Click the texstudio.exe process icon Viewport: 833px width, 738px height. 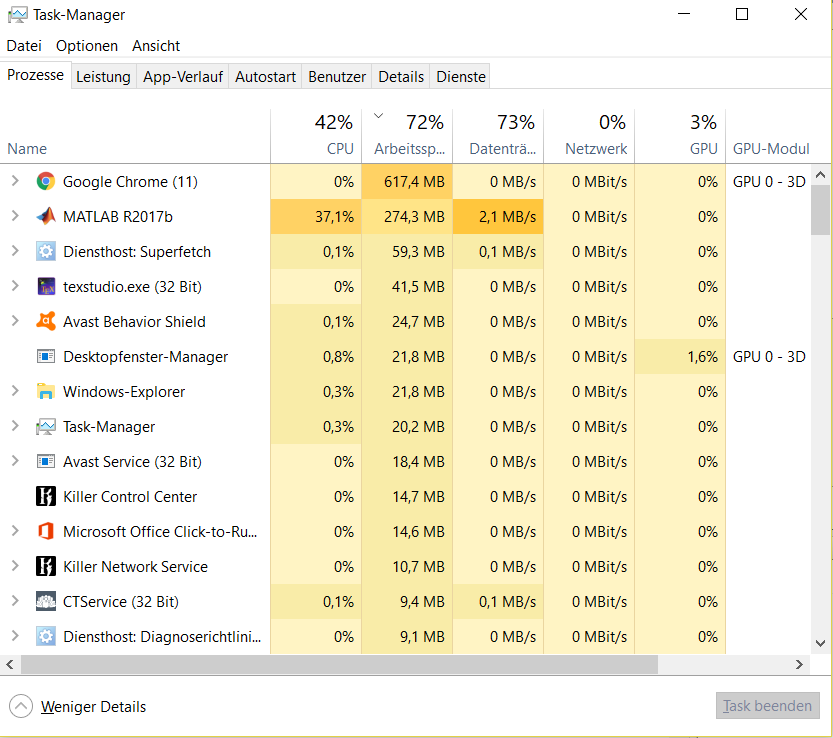[45, 287]
